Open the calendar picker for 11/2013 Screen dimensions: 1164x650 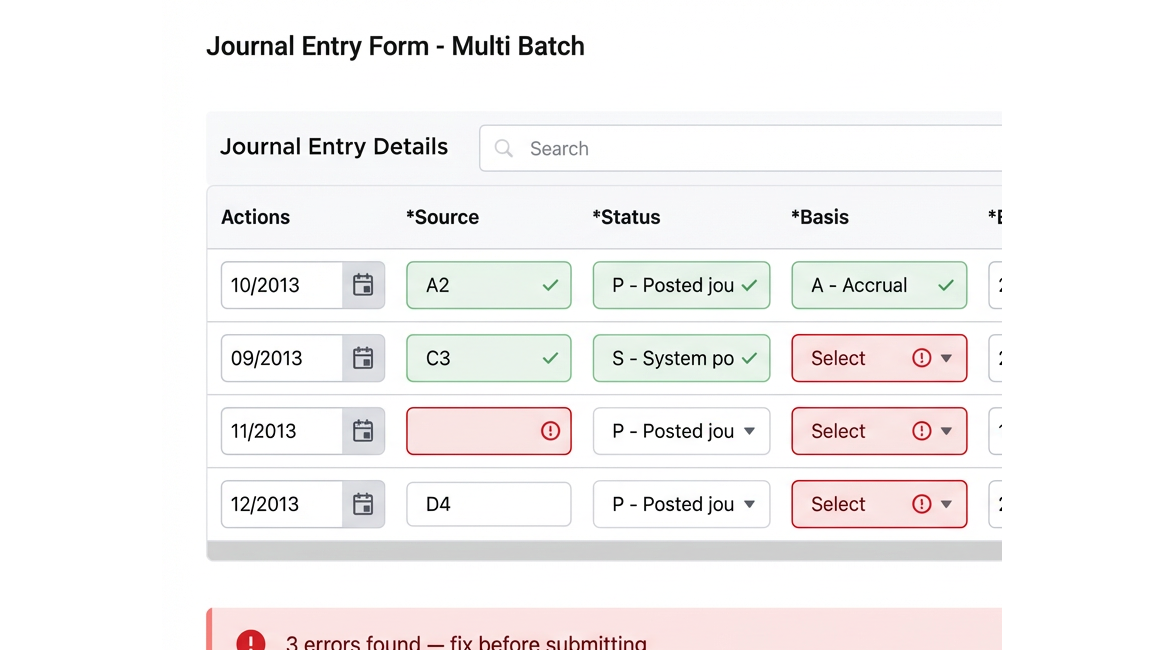(362, 431)
